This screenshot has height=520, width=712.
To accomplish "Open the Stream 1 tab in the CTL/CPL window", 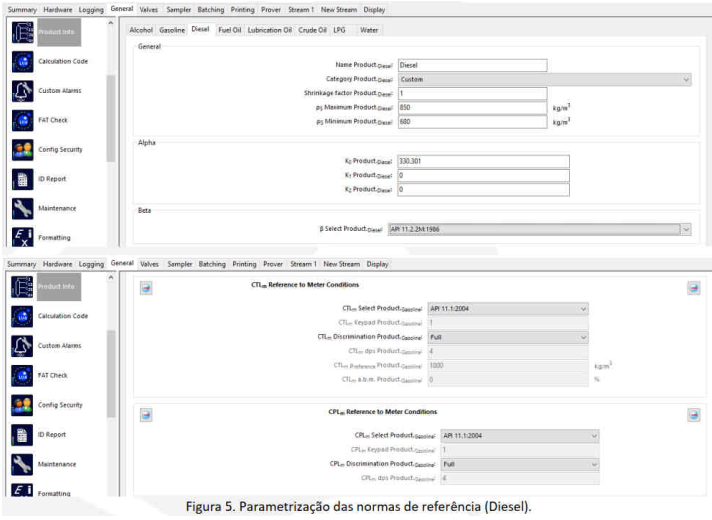I will pyautogui.click(x=303, y=265).
